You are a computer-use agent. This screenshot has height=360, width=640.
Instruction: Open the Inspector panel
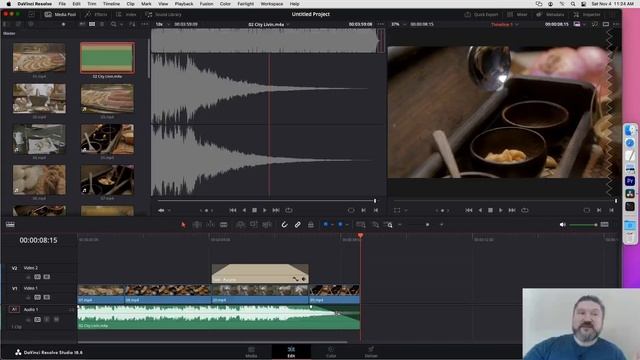tap(587, 14)
